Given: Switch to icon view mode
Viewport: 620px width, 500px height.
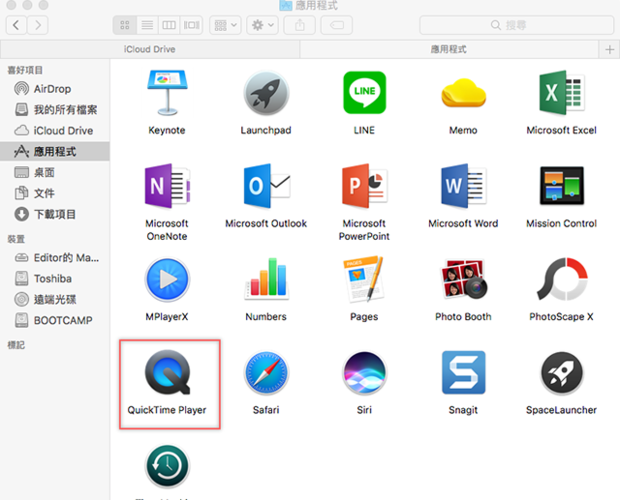Looking at the screenshot, I should coord(125,25).
